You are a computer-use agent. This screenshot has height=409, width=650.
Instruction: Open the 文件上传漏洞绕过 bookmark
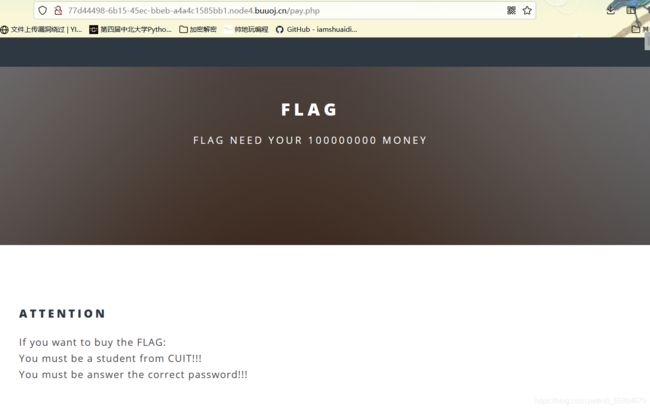click(41, 29)
